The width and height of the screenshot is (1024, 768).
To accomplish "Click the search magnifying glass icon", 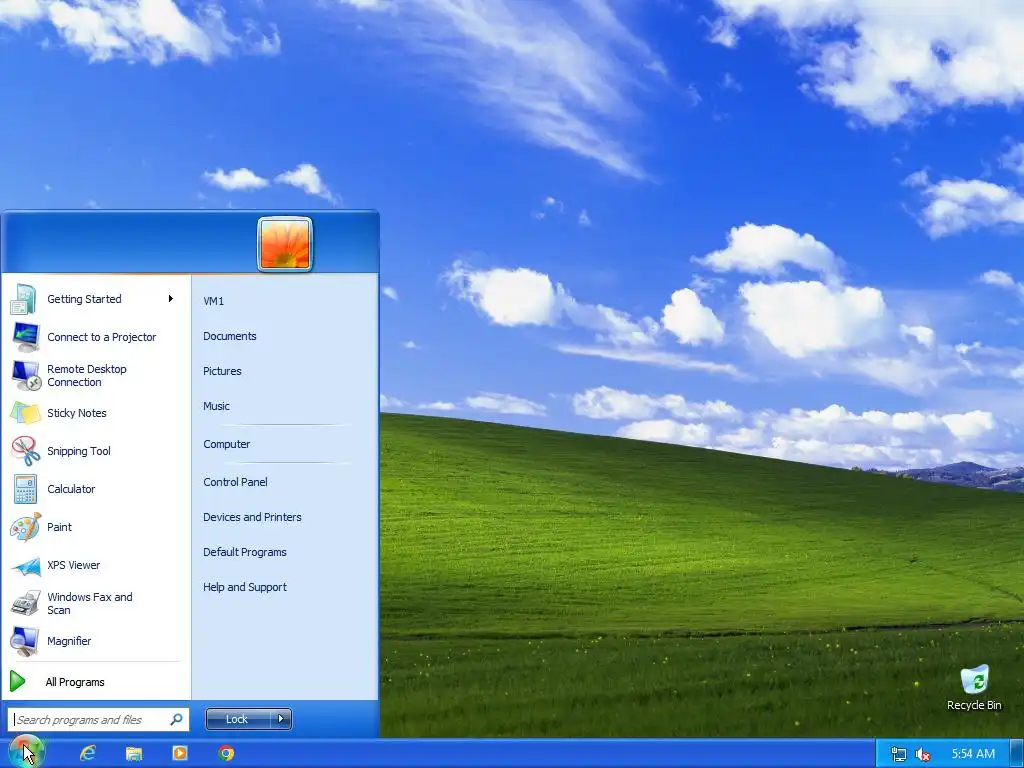I will [176, 720].
